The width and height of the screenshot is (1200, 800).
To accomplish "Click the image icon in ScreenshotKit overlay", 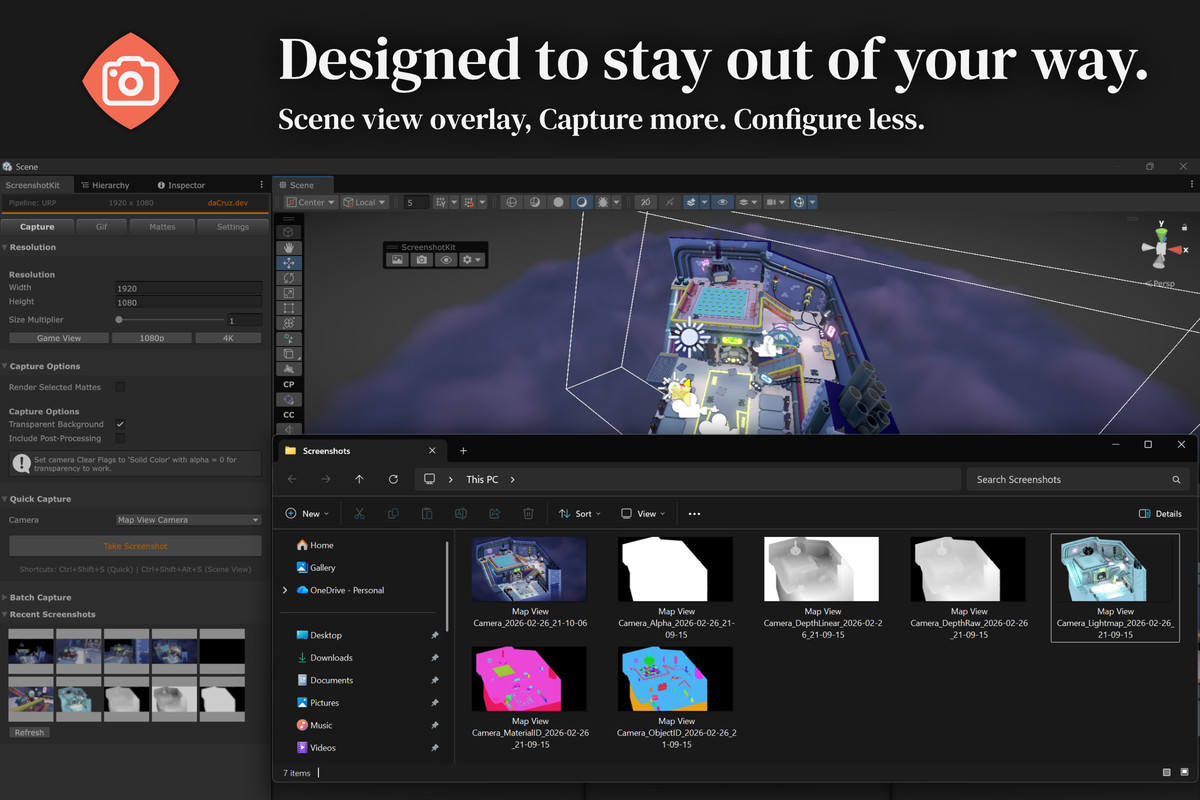I will point(398,260).
